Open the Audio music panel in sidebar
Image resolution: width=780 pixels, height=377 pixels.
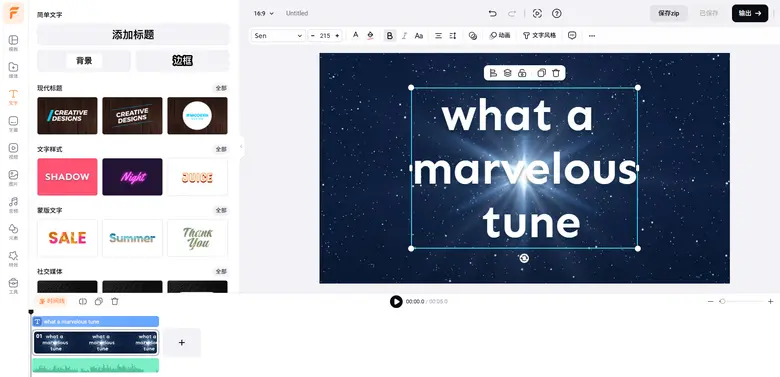[x=13, y=204]
